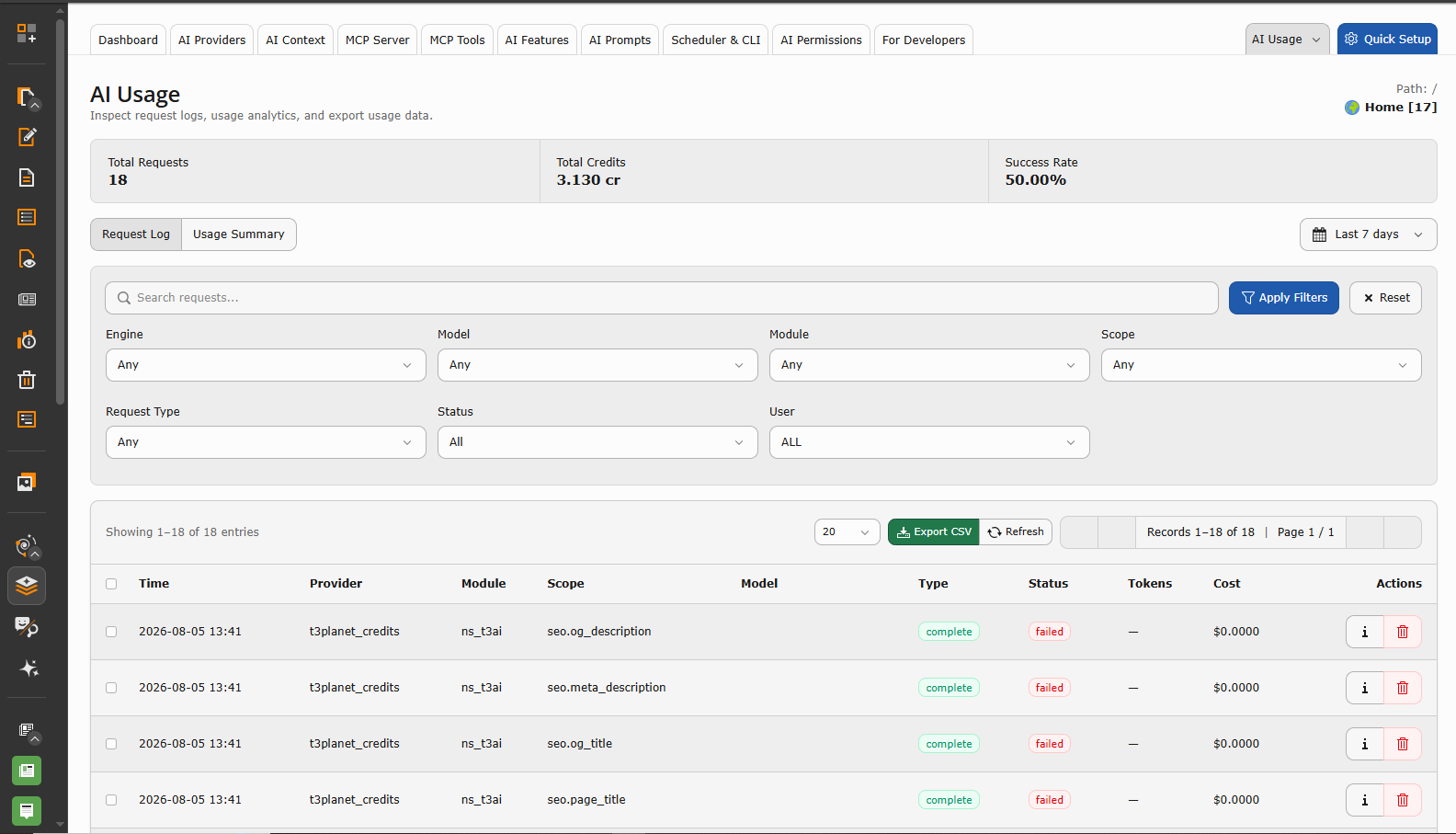Toggle the select-all checkbox in table header
1456x834 pixels.
tap(111, 584)
